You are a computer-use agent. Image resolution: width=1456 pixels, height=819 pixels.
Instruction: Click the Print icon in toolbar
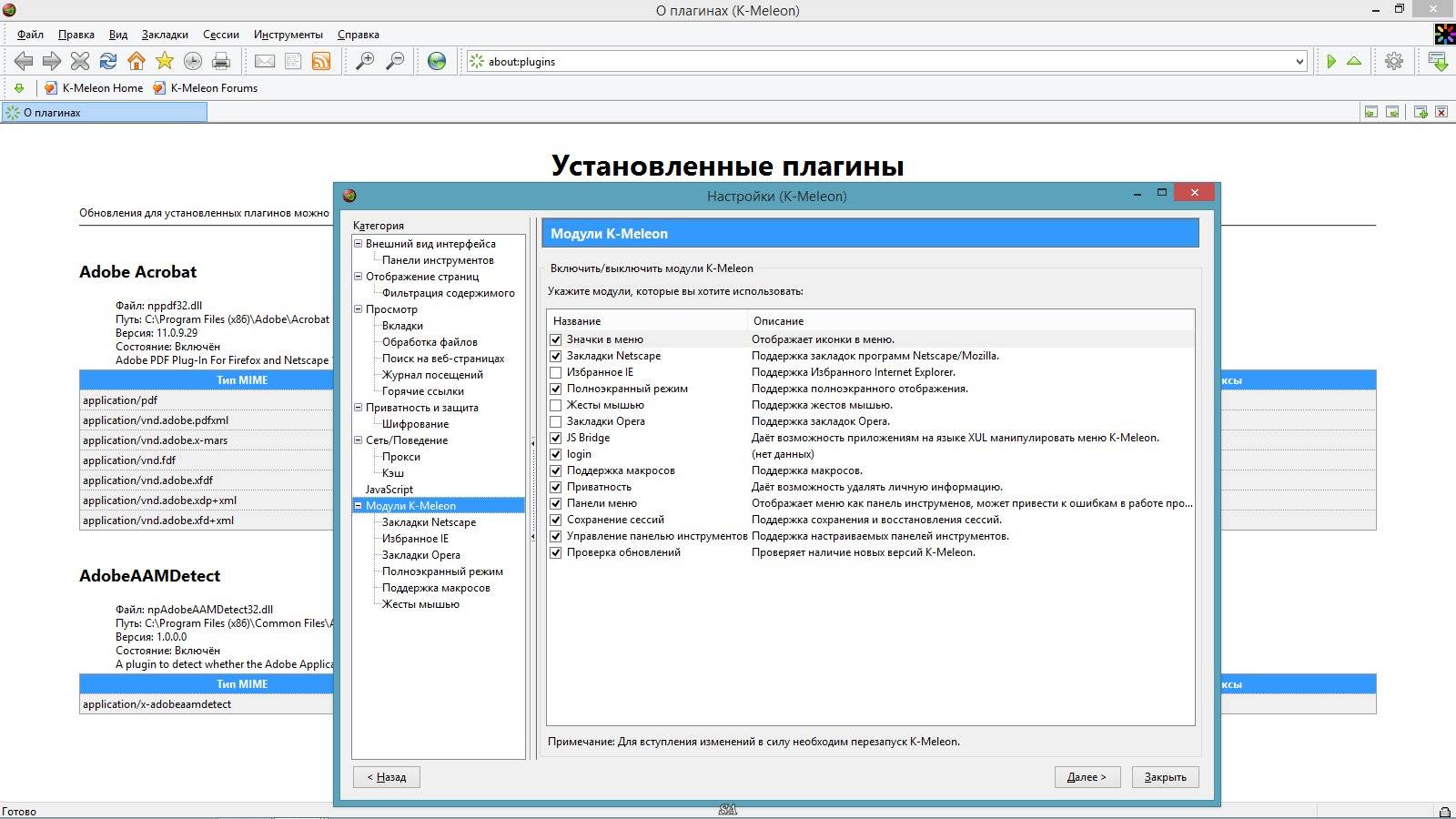click(221, 61)
